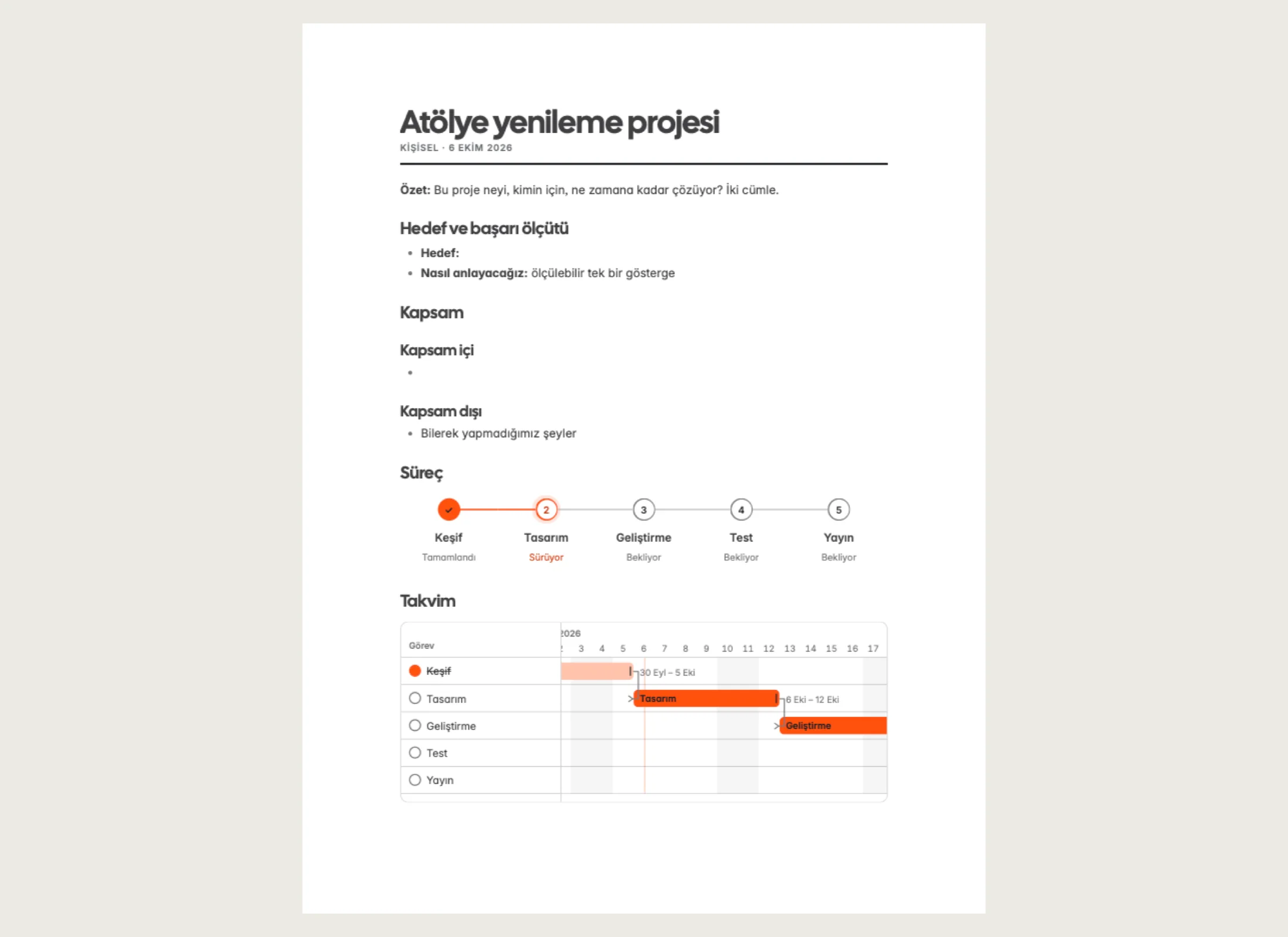Click the faded Keşif Gantt bar
The height and width of the screenshot is (937, 1288).
[597, 671]
